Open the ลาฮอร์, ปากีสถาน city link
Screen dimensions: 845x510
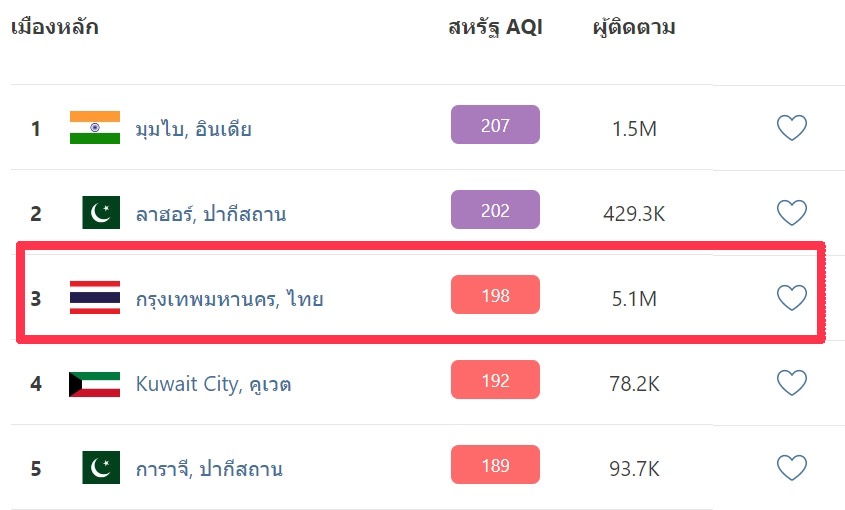click(x=211, y=214)
